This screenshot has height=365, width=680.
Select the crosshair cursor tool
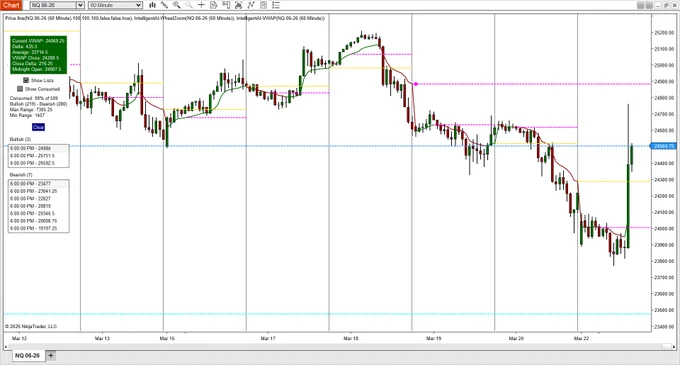pos(201,5)
